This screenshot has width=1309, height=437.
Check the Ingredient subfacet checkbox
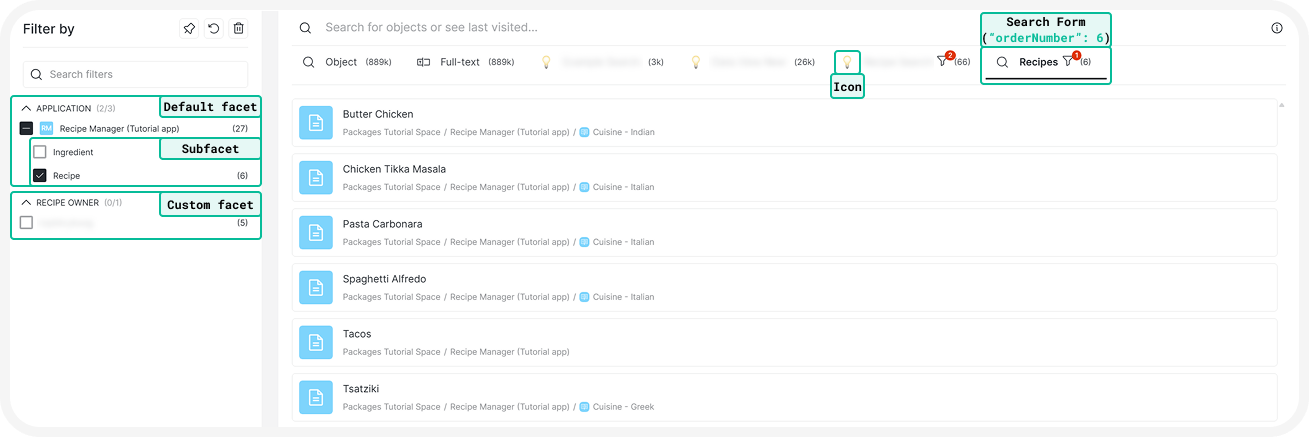[40, 152]
